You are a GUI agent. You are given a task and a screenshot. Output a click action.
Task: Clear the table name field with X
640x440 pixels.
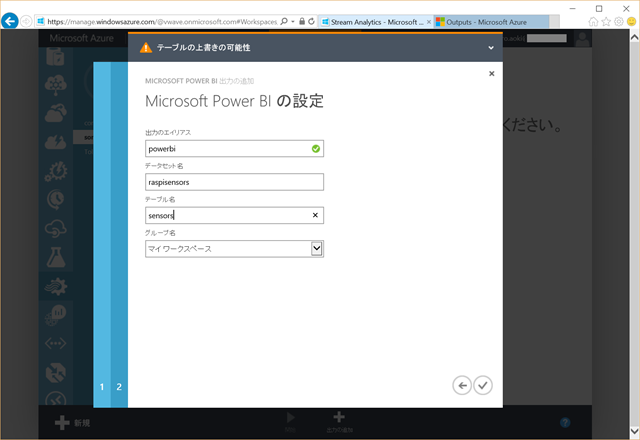pos(315,215)
